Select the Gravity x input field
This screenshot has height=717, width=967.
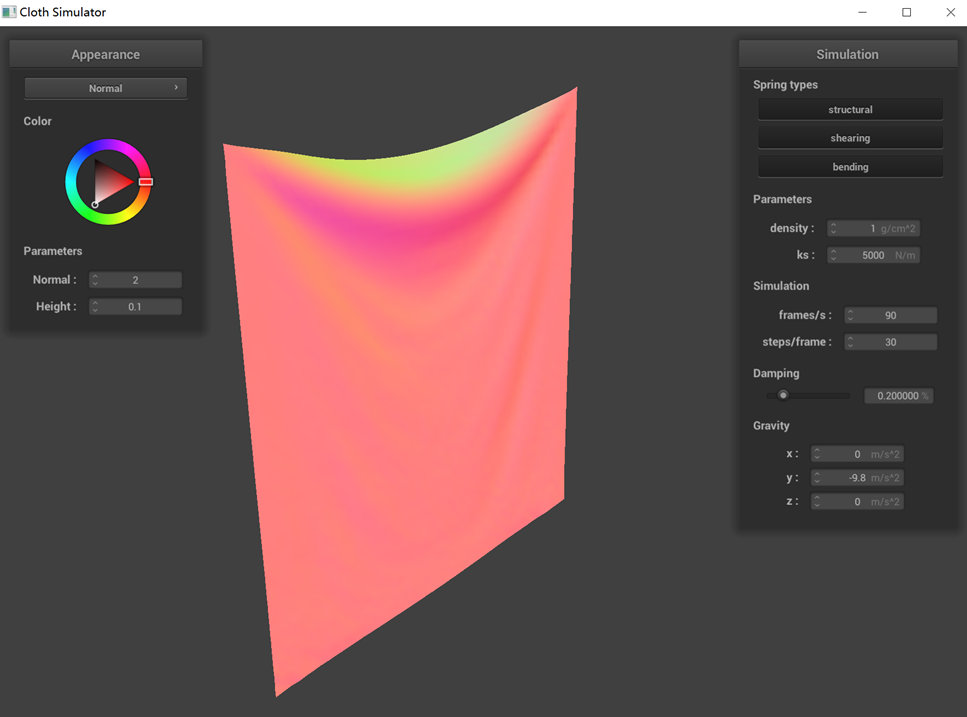857,454
